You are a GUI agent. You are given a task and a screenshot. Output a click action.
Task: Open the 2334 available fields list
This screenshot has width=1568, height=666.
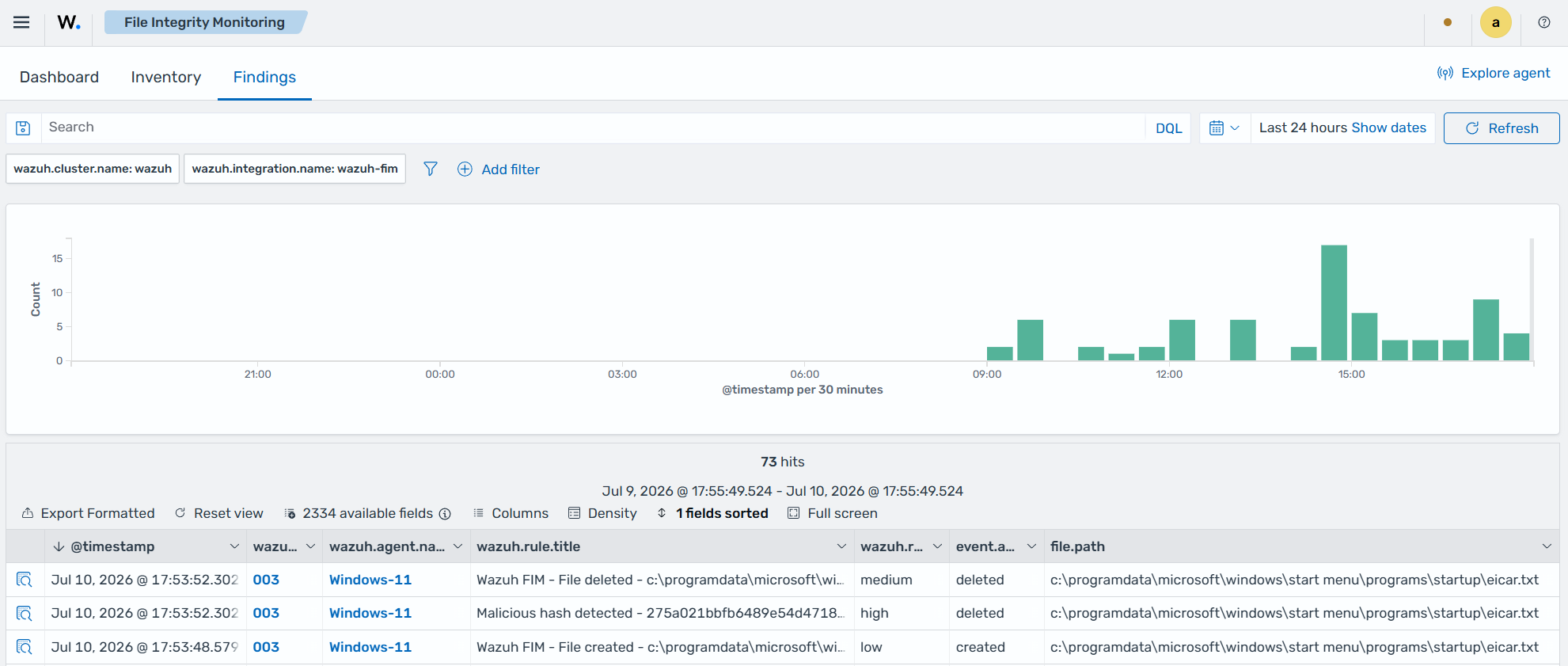tap(359, 513)
